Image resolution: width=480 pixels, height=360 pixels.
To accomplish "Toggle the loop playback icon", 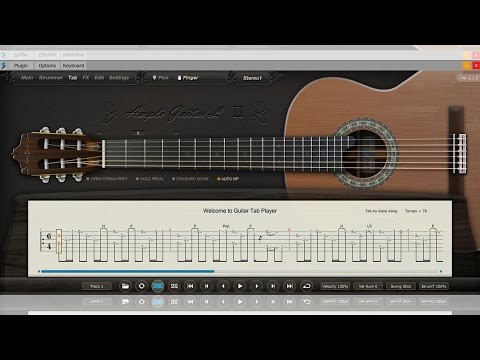I will [306, 286].
